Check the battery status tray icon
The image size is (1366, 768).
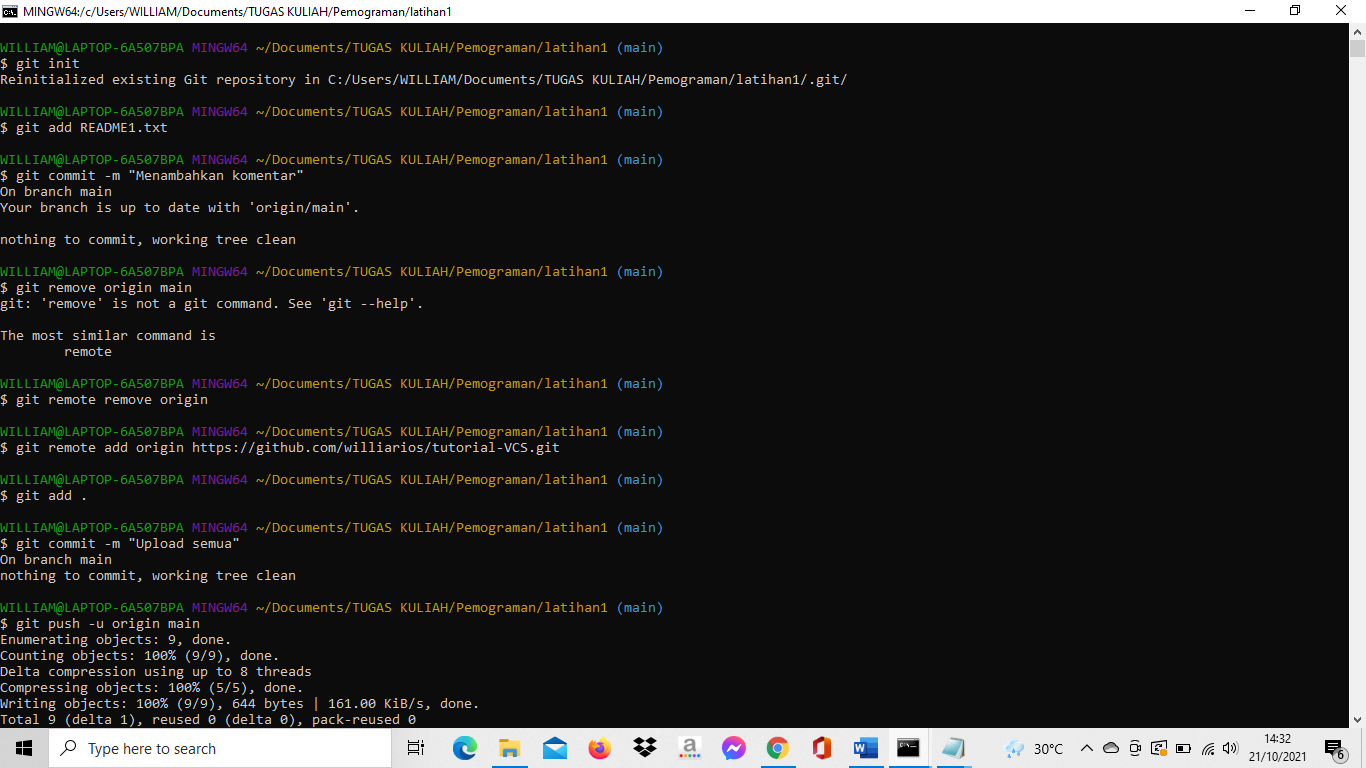1184,748
